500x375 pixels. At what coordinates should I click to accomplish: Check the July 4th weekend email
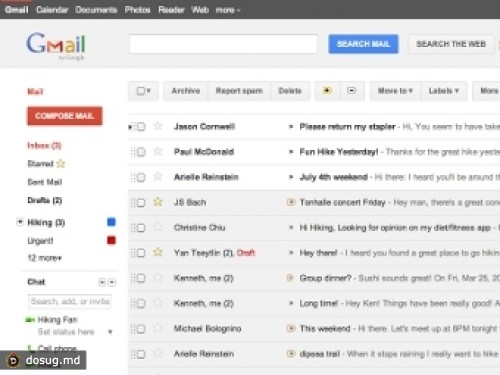[141, 177]
